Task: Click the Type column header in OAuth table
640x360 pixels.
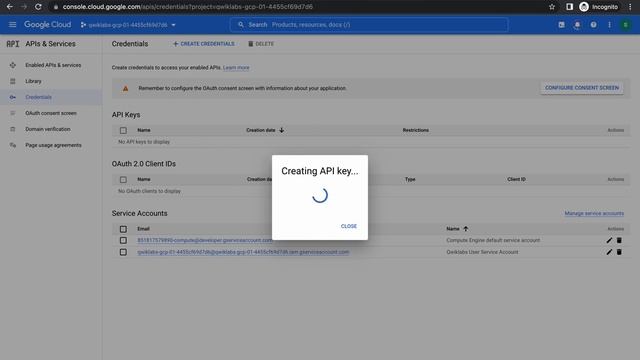Action: coord(410,180)
